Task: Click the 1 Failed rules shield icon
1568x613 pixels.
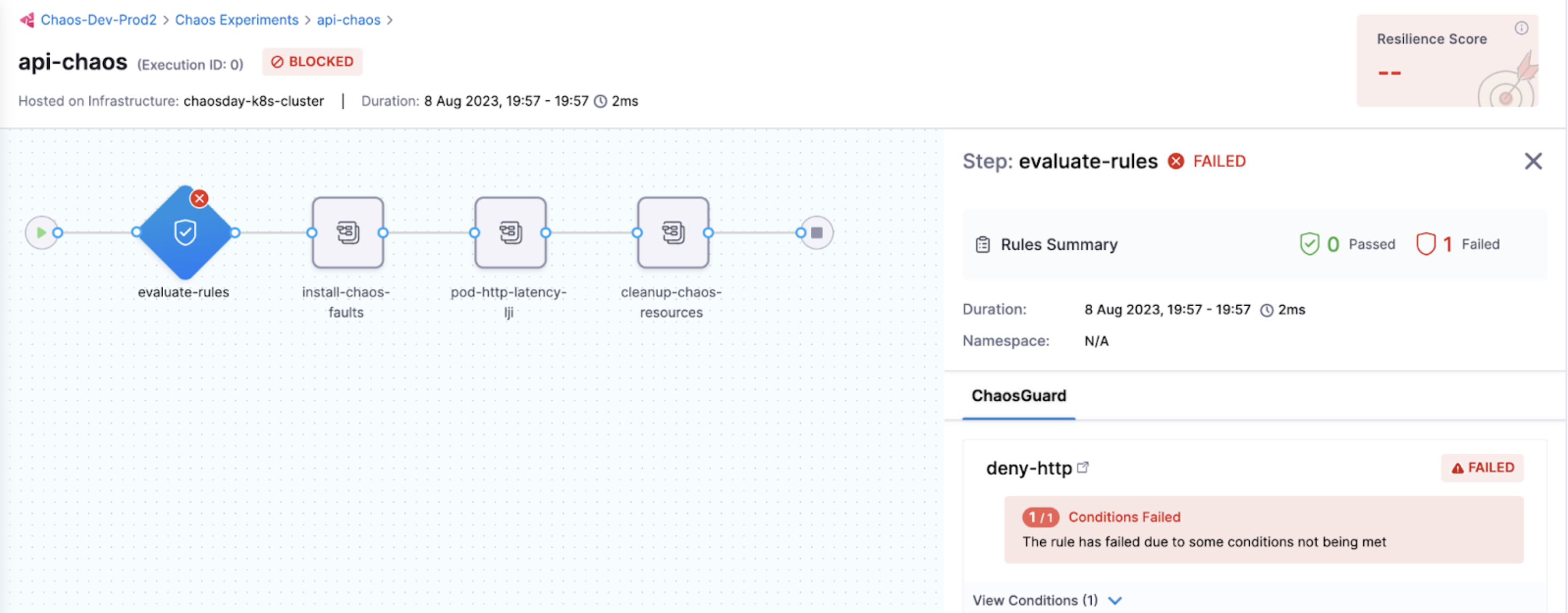Action: (1426, 244)
